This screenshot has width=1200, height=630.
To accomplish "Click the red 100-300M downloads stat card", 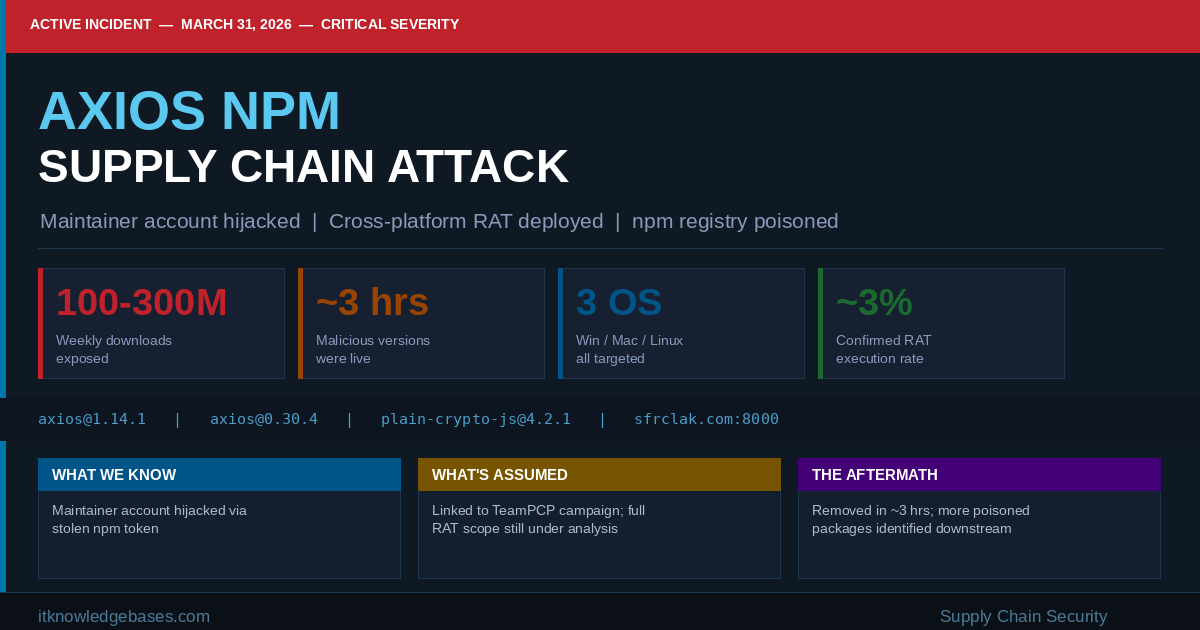I will [x=161, y=323].
